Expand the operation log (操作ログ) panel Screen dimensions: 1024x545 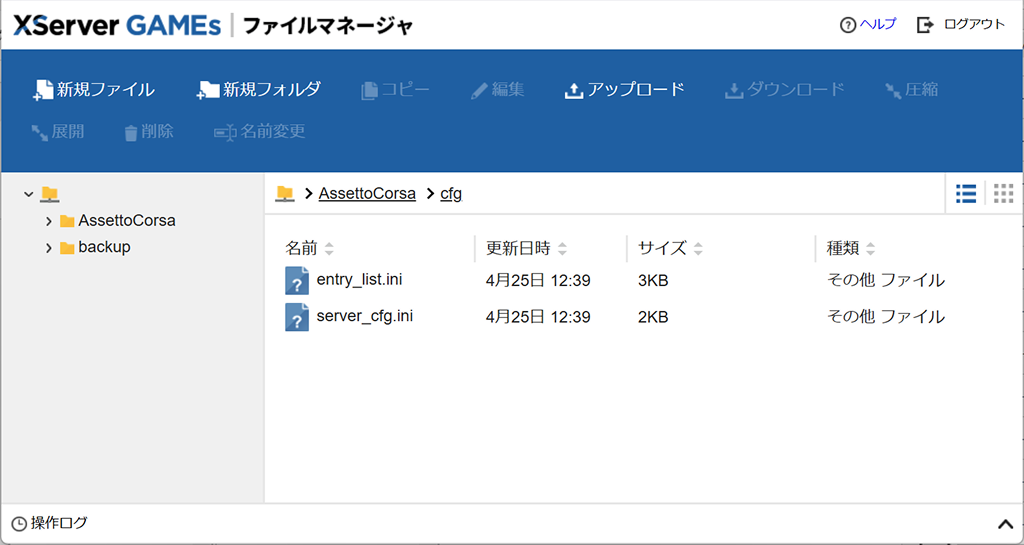click(x=1005, y=524)
